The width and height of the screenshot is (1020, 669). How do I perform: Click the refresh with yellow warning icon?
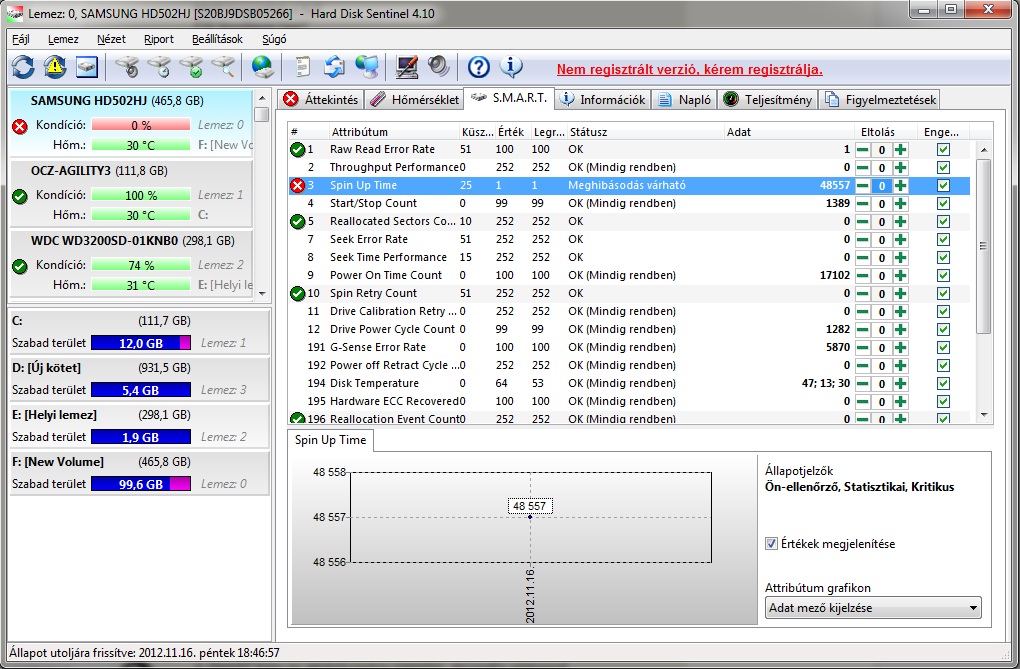click(55, 67)
